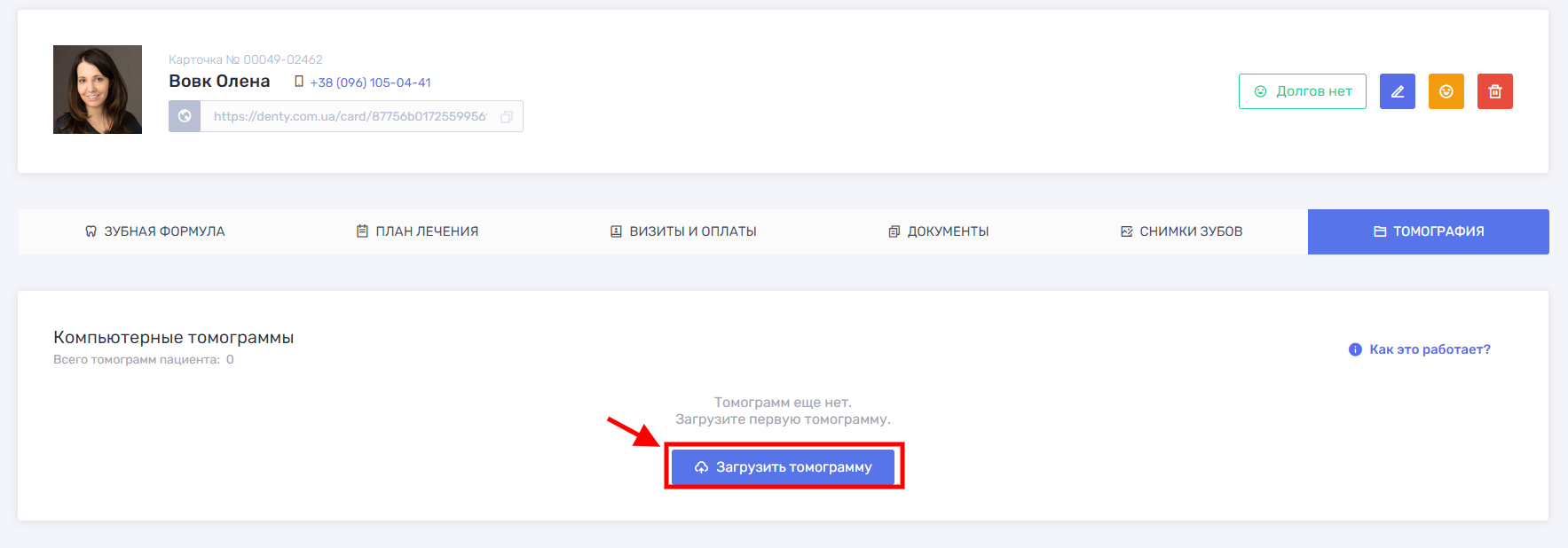The width and height of the screenshot is (1568, 548).
Task: Click the blue edit pencil icon
Action: [x=1397, y=91]
